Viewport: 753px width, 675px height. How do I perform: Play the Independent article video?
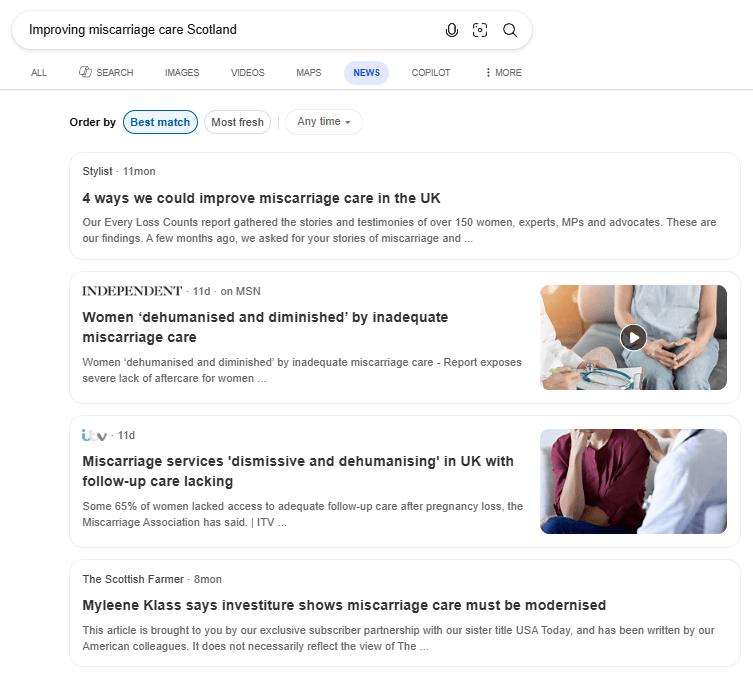pos(633,337)
